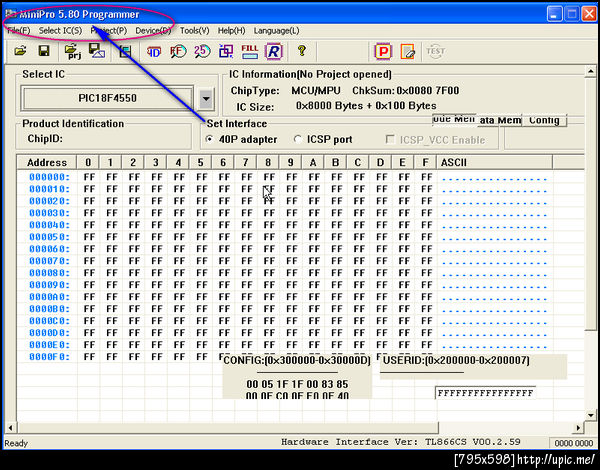Open project with the prj folder icon
This screenshot has width=600, height=470.
73,51
